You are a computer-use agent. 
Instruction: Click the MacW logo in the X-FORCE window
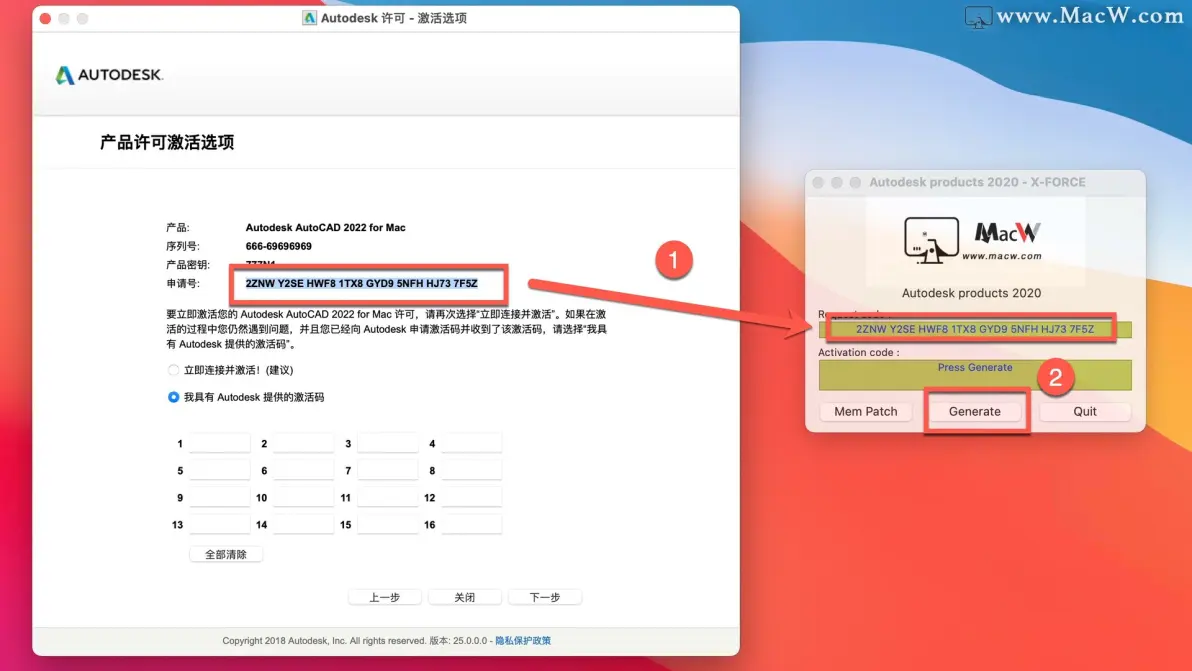tap(972, 240)
